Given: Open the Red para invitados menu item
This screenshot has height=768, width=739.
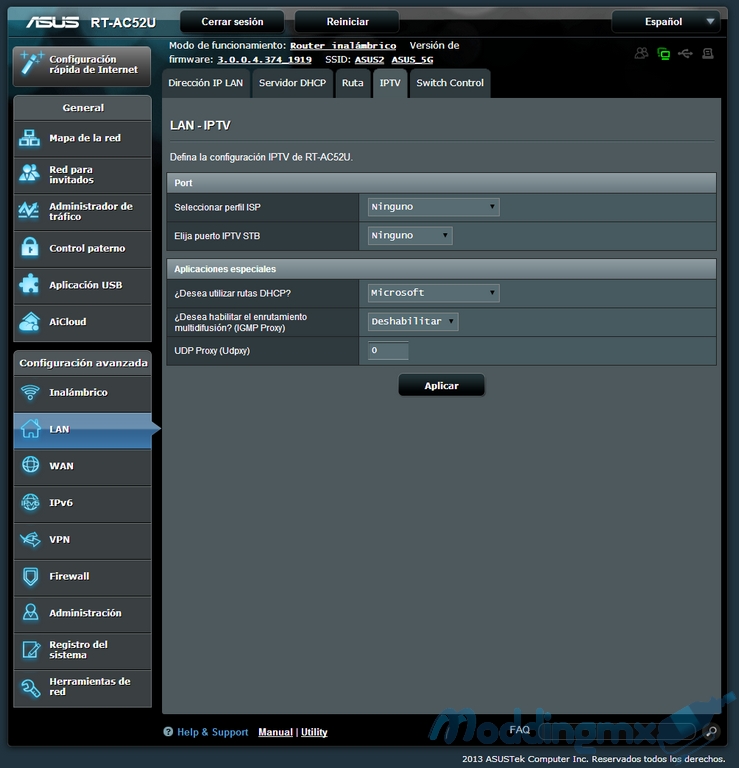Looking at the screenshot, I should [x=82, y=175].
